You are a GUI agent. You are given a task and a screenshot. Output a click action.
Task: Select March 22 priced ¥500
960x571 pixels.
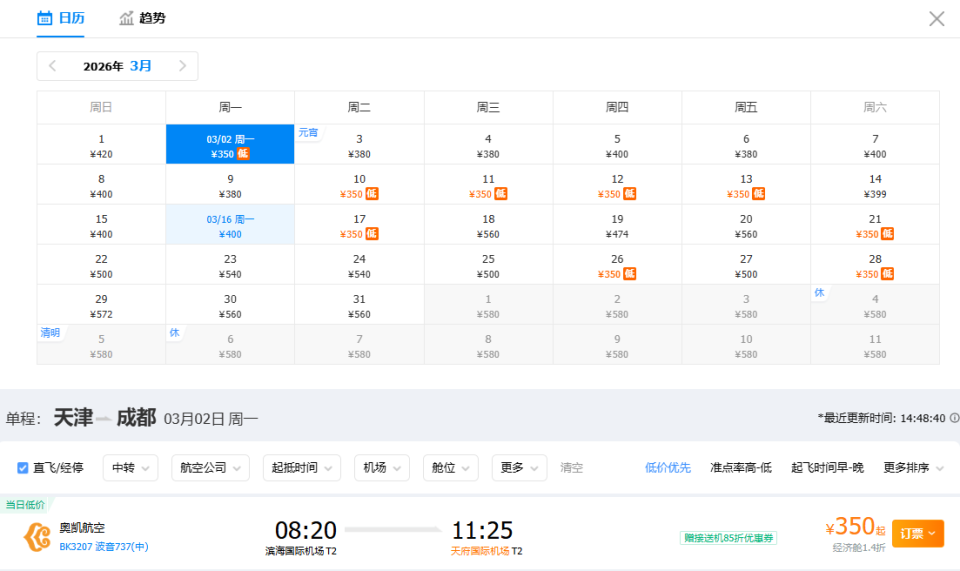tap(101, 265)
